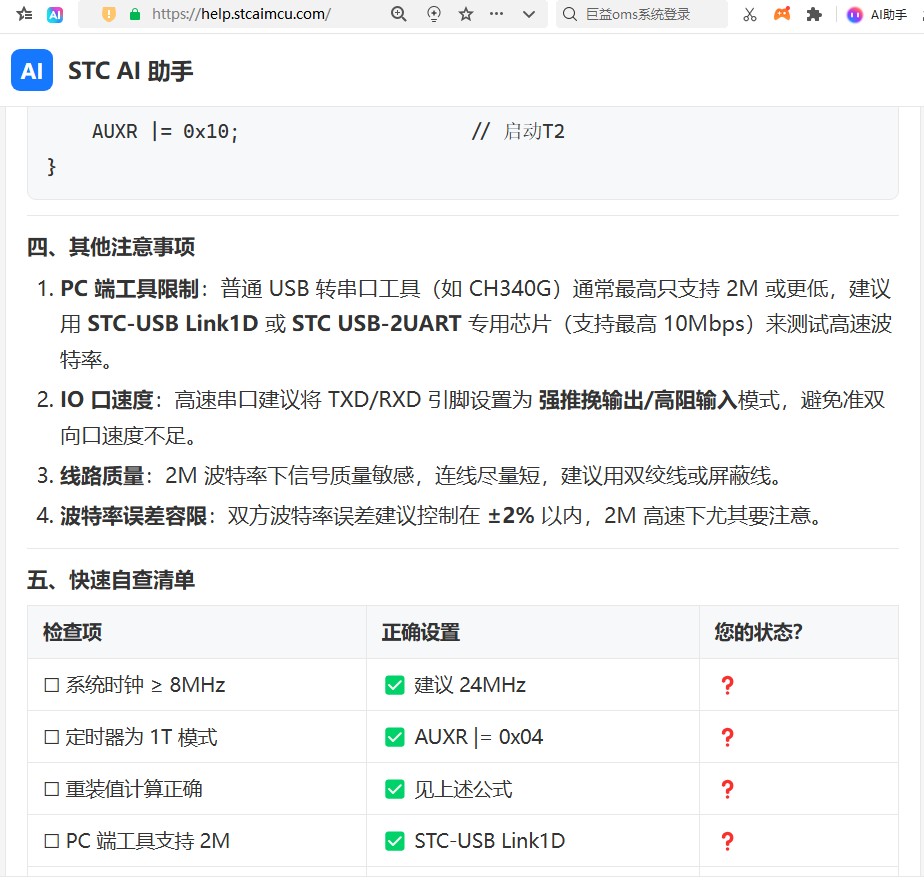Expand the address bar dropdown chevron
The width and height of the screenshot is (924, 883).
(x=529, y=15)
